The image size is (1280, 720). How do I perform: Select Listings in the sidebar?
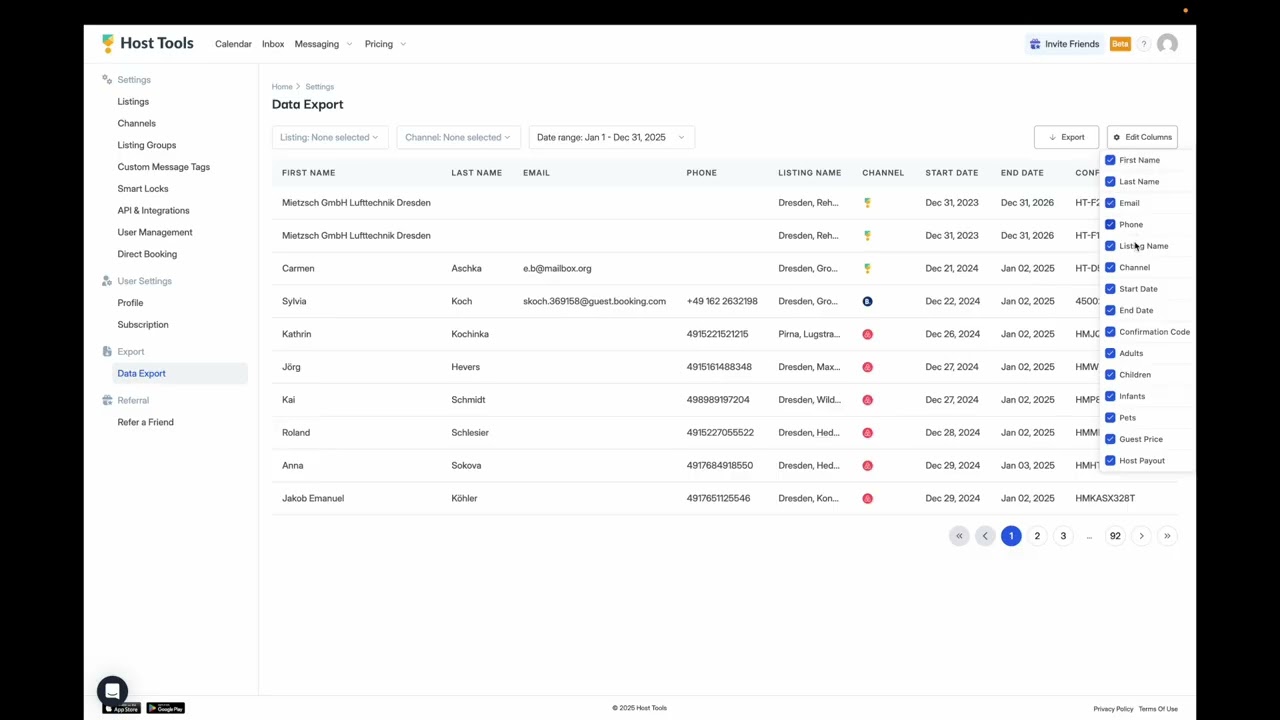(x=133, y=101)
